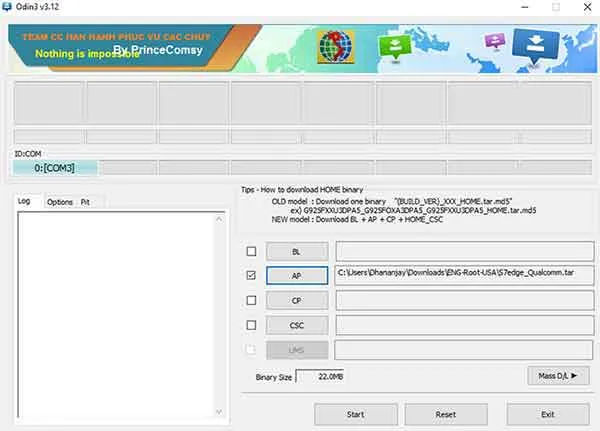The image size is (600, 431).
Task: Select the 0:[COM3] port box
Action: pyautogui.click(x=55, y=168)
